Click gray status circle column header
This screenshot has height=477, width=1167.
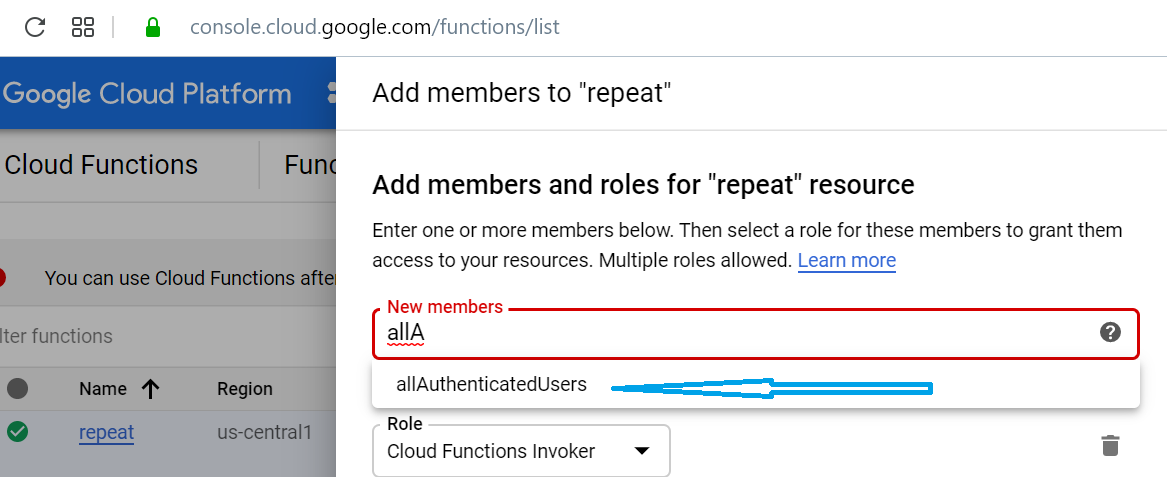pyautogui.click(x=18, y=388)
